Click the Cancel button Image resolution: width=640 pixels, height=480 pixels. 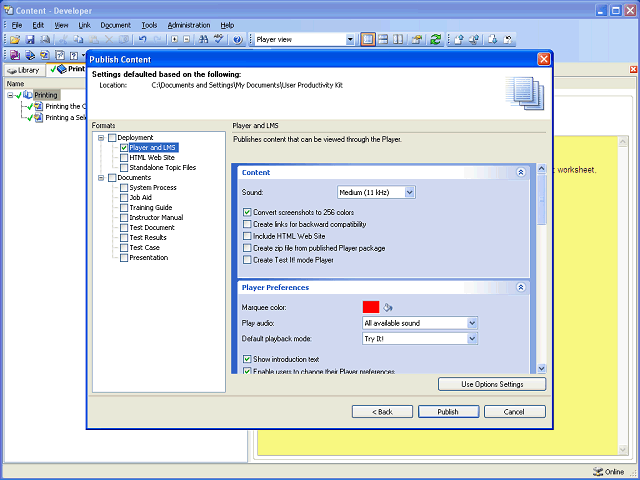pyautogui.click(x=514, y=411)
